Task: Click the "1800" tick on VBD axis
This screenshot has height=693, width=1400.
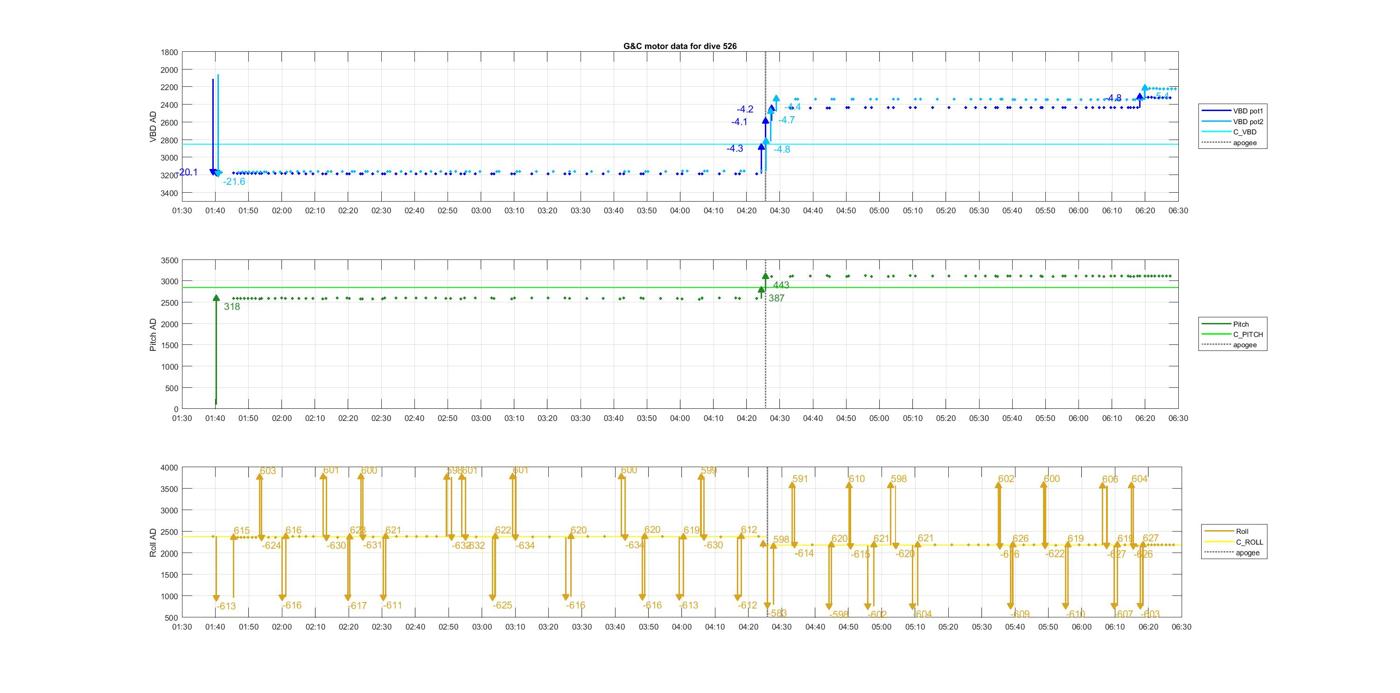Action: coord(170,52)
